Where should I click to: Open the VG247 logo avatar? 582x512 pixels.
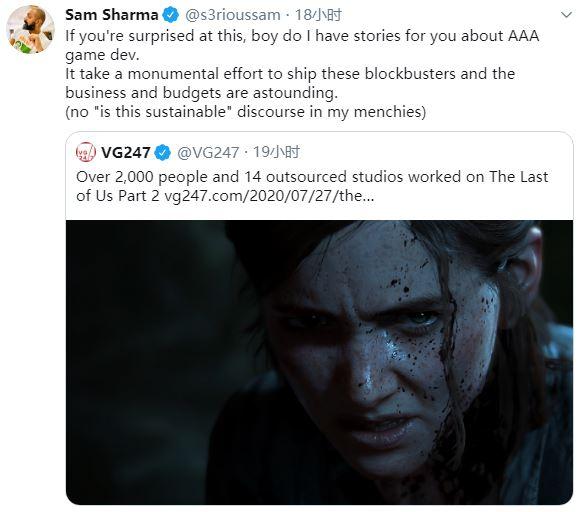pos(86,152)
